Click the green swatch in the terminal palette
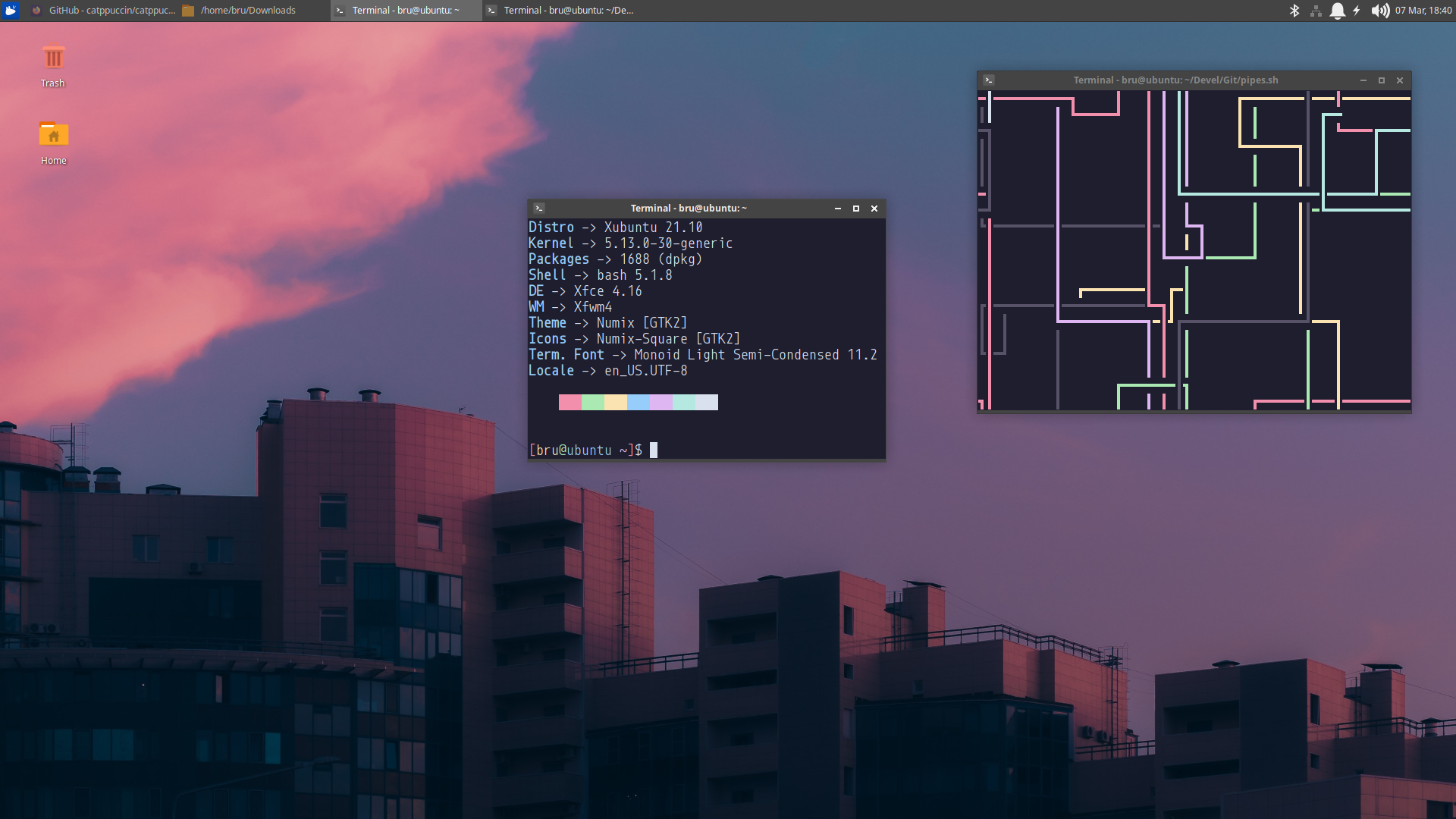The height and width of the screenshot is (819, 1456). (x=592, y=402)
